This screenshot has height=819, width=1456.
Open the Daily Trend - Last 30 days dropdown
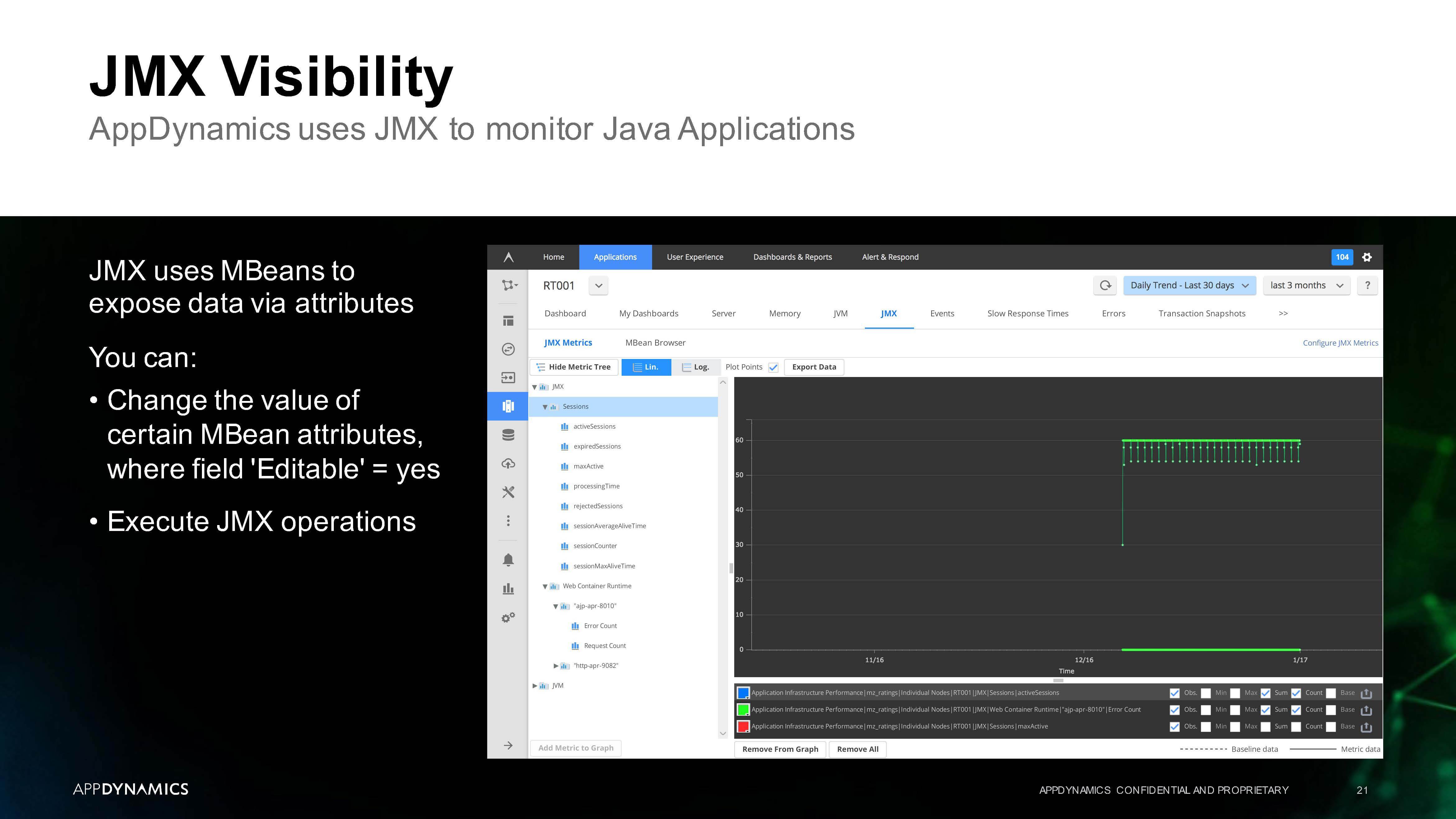[x=1189, y=286]
